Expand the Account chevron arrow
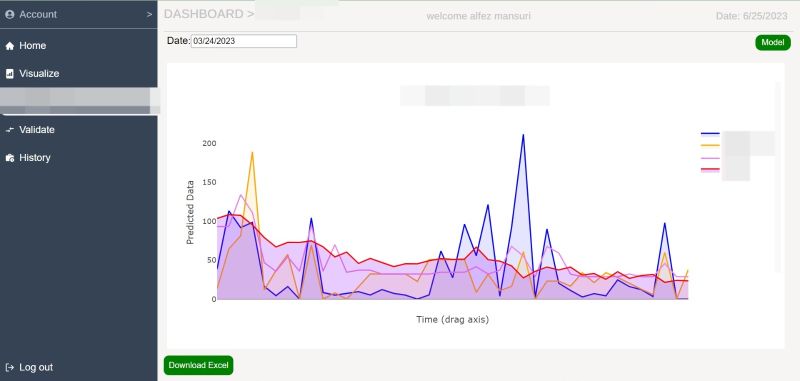 click(x=149, y=15)
